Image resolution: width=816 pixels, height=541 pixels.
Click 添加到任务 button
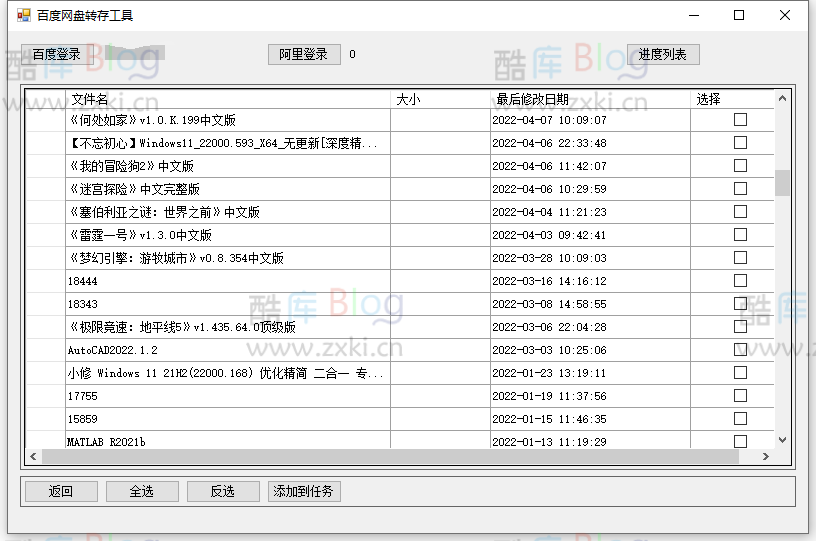304,491
